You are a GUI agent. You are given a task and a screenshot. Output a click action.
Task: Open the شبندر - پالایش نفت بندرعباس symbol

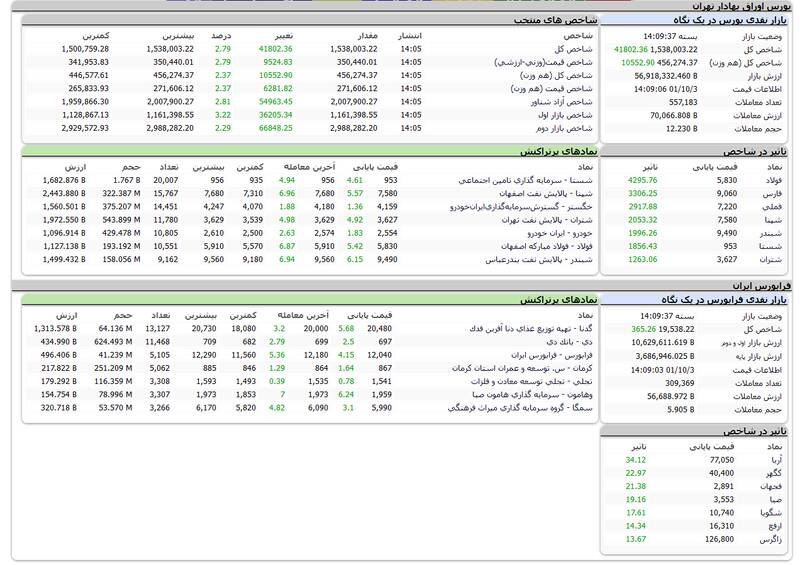coord(539,260)
